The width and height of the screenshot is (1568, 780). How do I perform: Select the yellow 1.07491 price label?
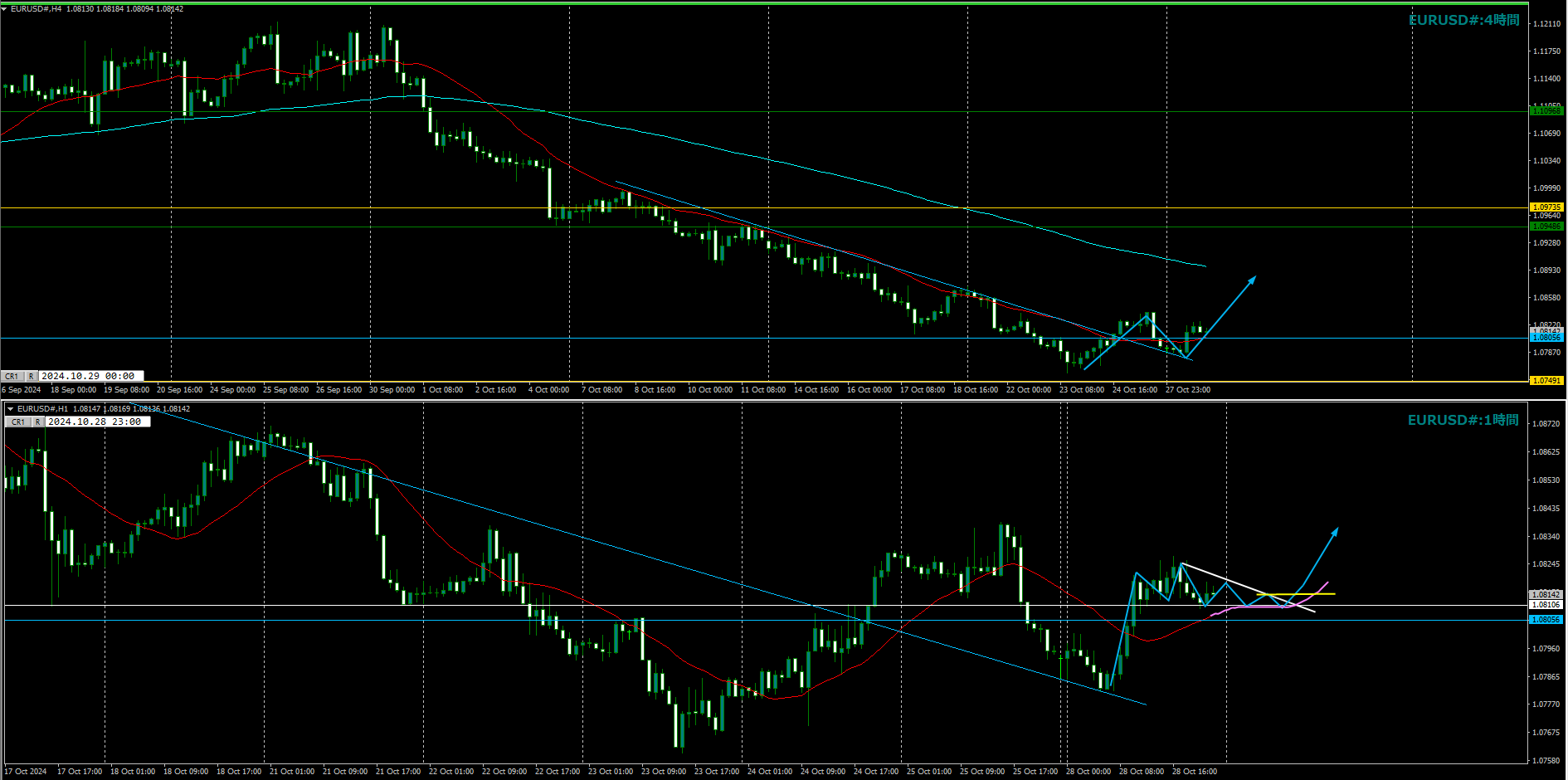[x=1546, y=381]
